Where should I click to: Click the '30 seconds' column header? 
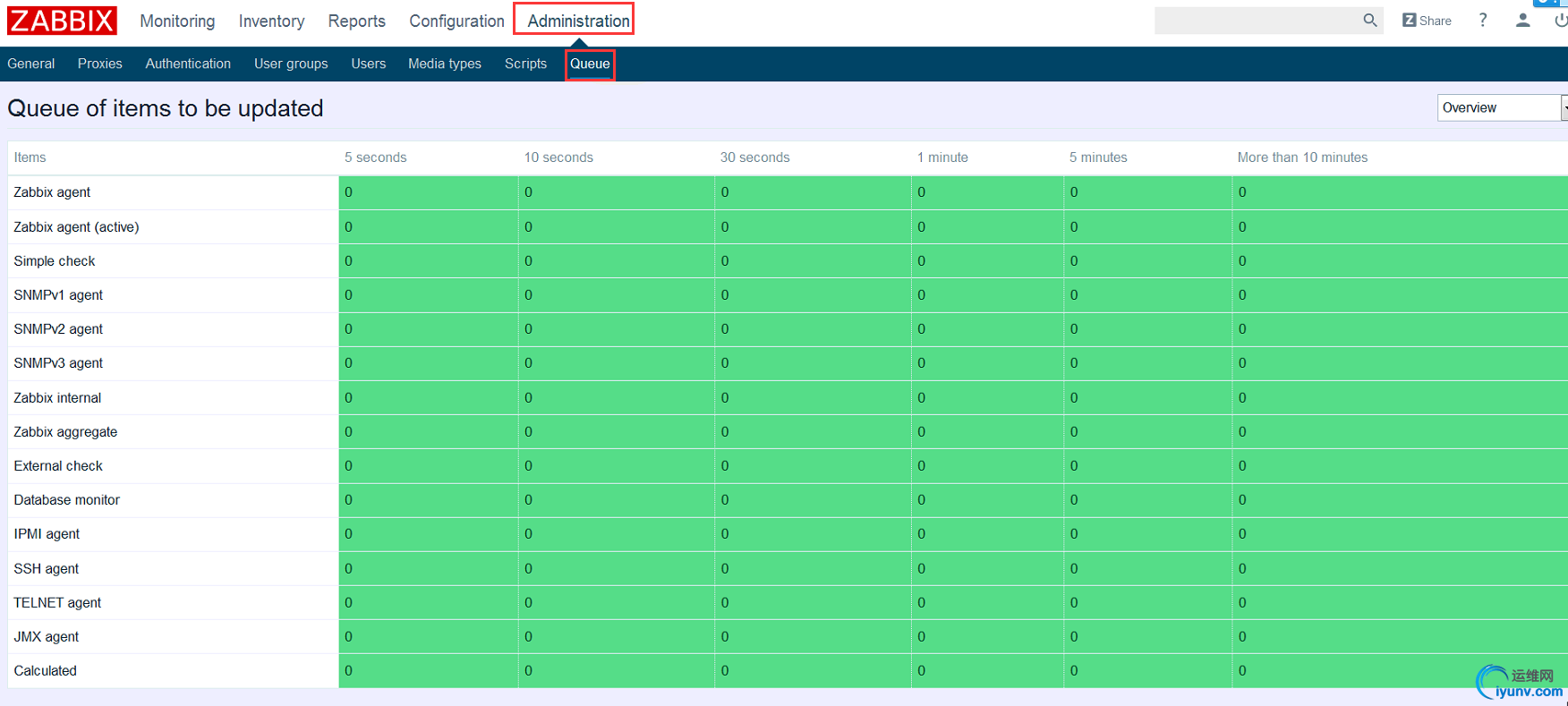pyautogui.click(x=755, y=157)
